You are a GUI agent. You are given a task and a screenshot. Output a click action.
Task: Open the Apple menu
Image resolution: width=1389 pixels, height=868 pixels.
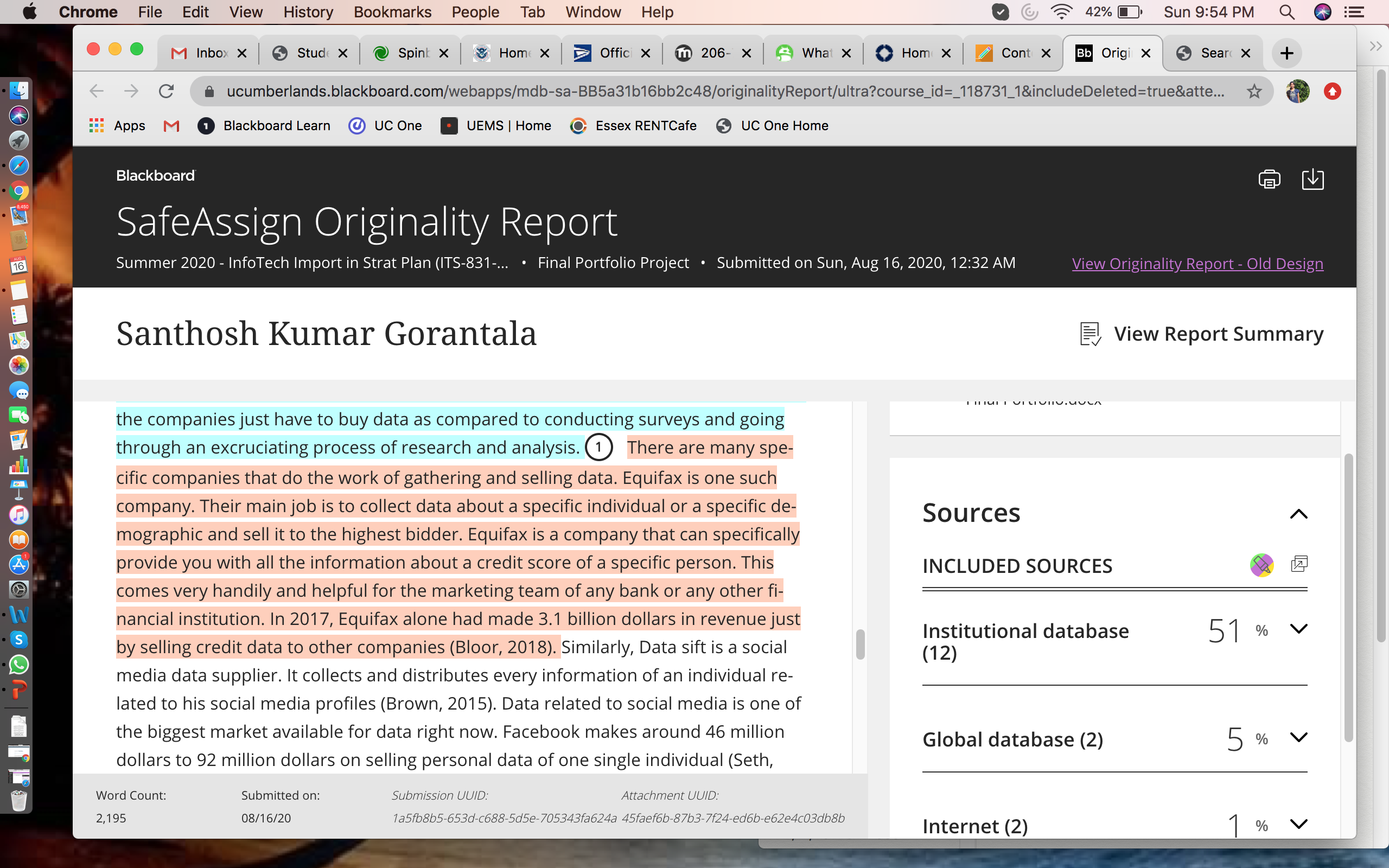[29, 11]
